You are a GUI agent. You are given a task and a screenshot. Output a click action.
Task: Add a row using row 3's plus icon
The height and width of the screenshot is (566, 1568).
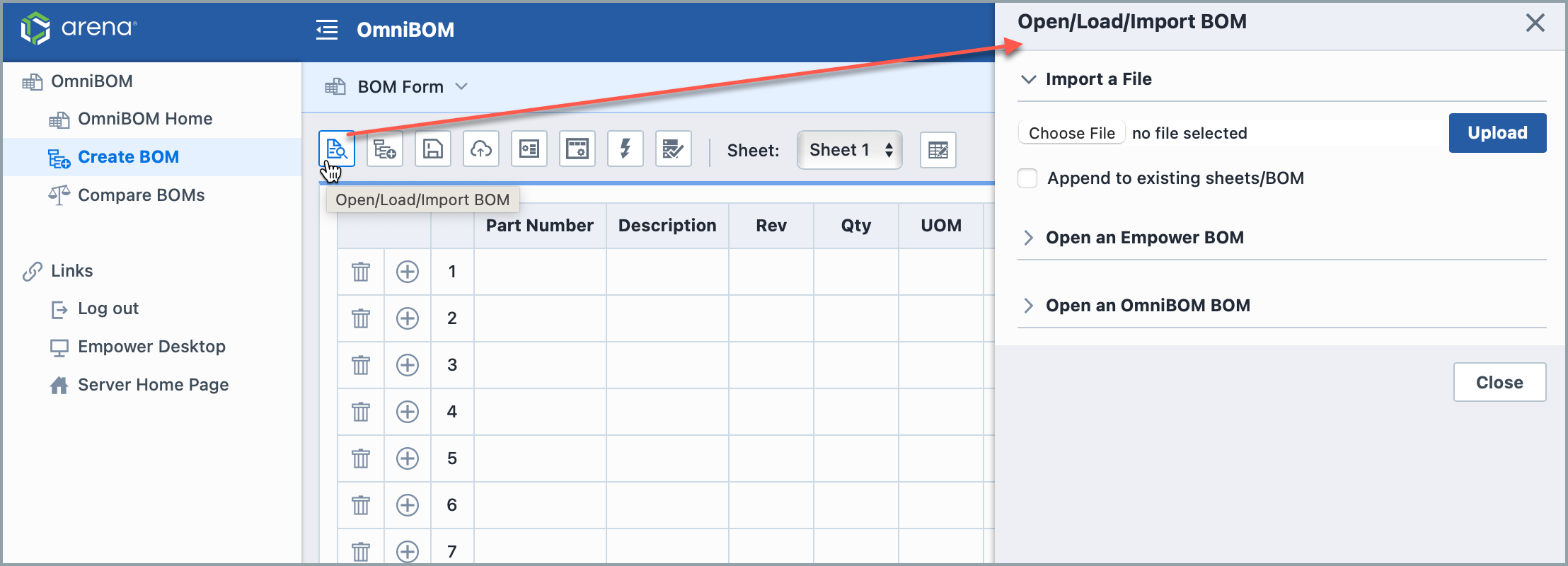(x=408, y=365)
